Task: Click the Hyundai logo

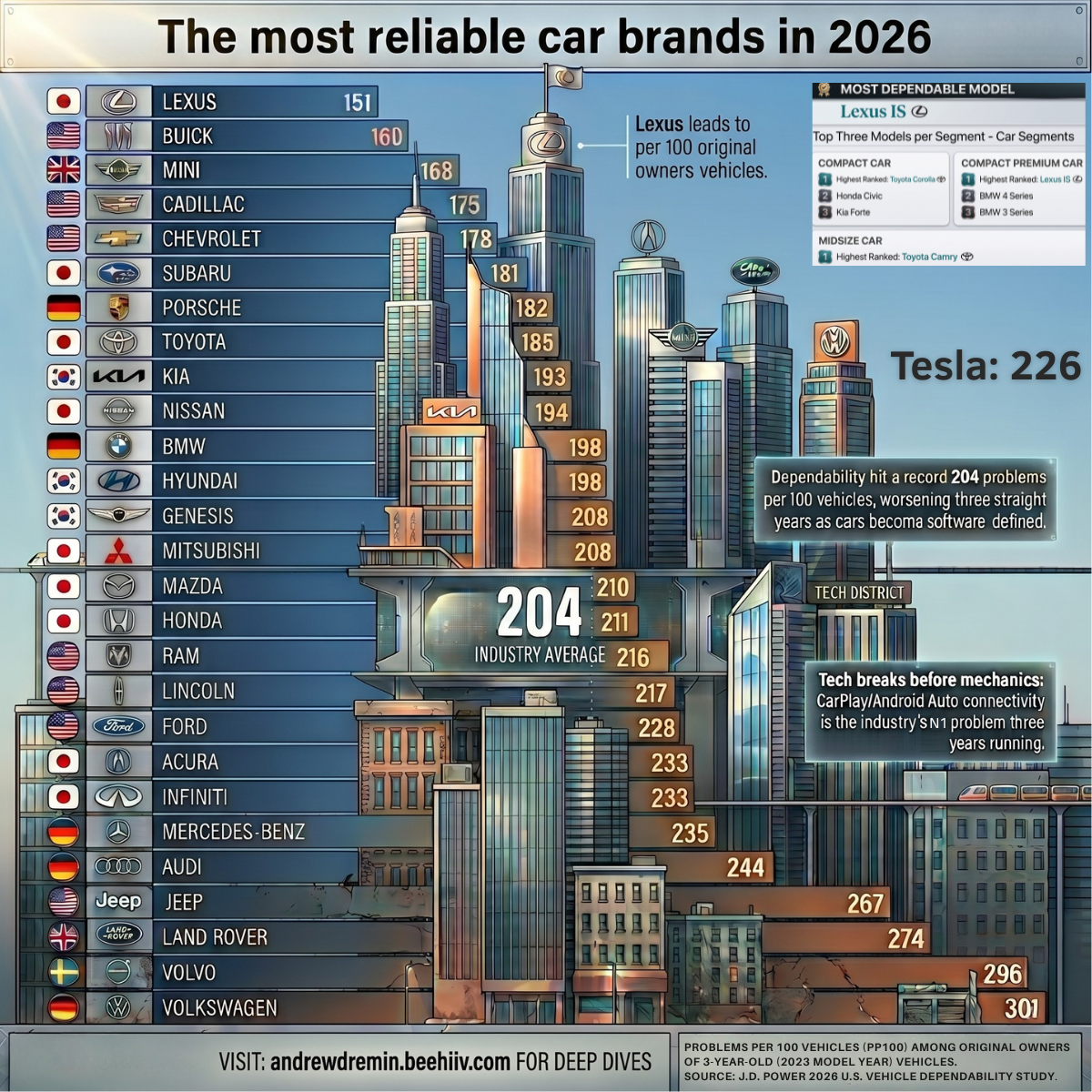Action: (x=118, y=480)
